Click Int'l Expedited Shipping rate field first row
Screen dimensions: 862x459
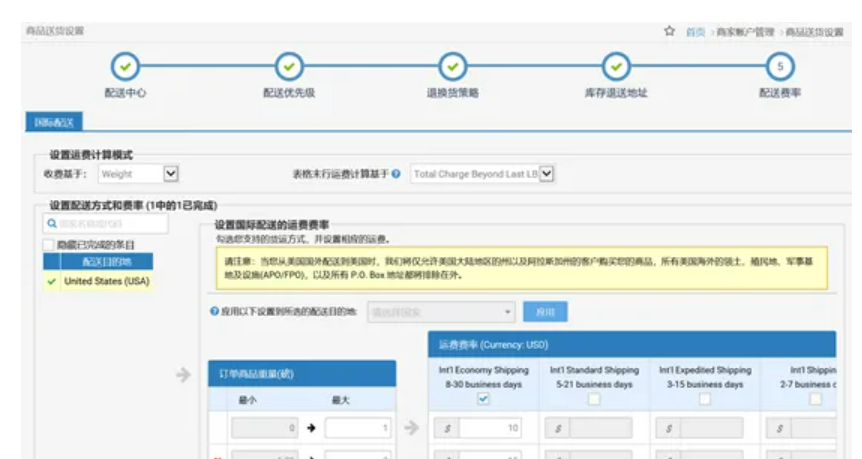pos(711,428)
